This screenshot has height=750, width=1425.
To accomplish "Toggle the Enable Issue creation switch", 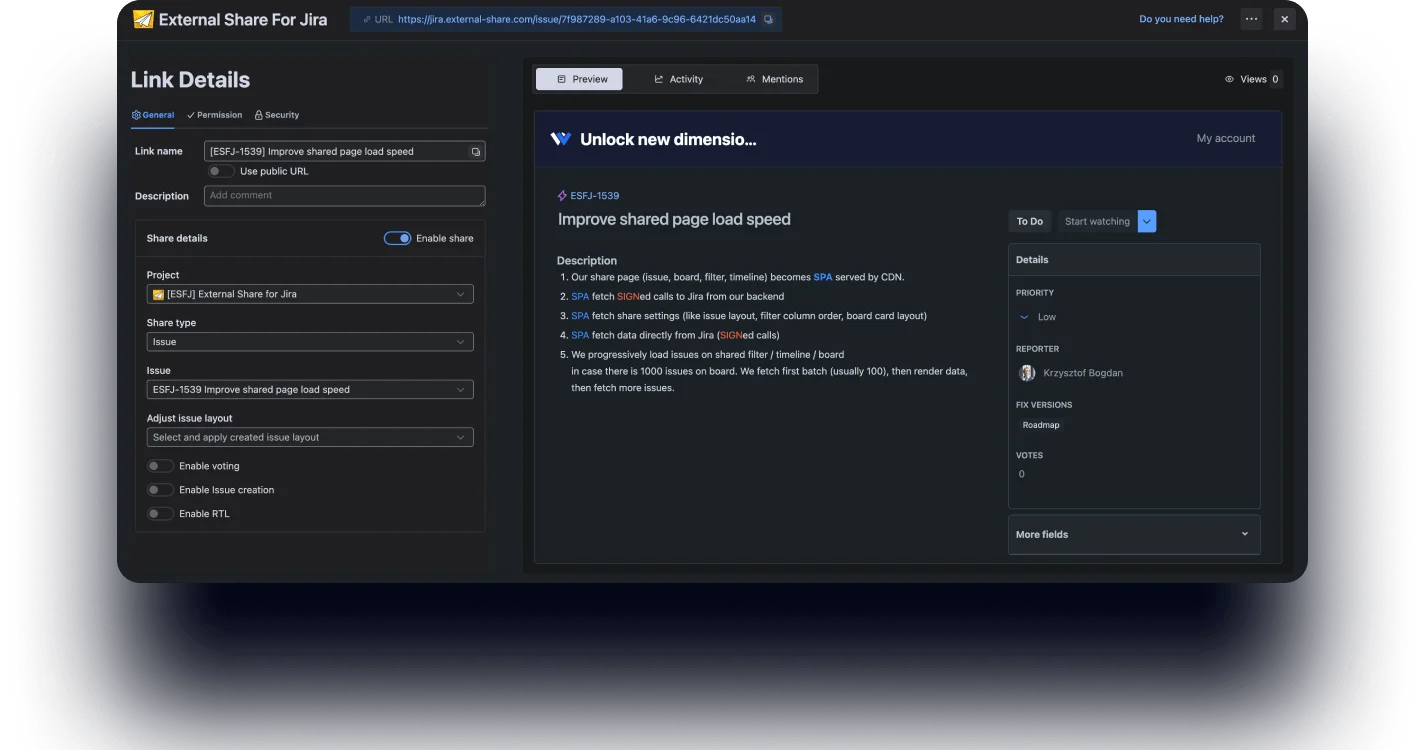I will 160,490.
